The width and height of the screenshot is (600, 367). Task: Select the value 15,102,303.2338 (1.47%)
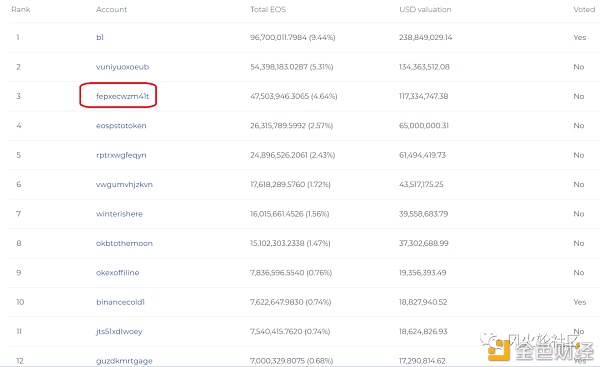tap(290, 243)
